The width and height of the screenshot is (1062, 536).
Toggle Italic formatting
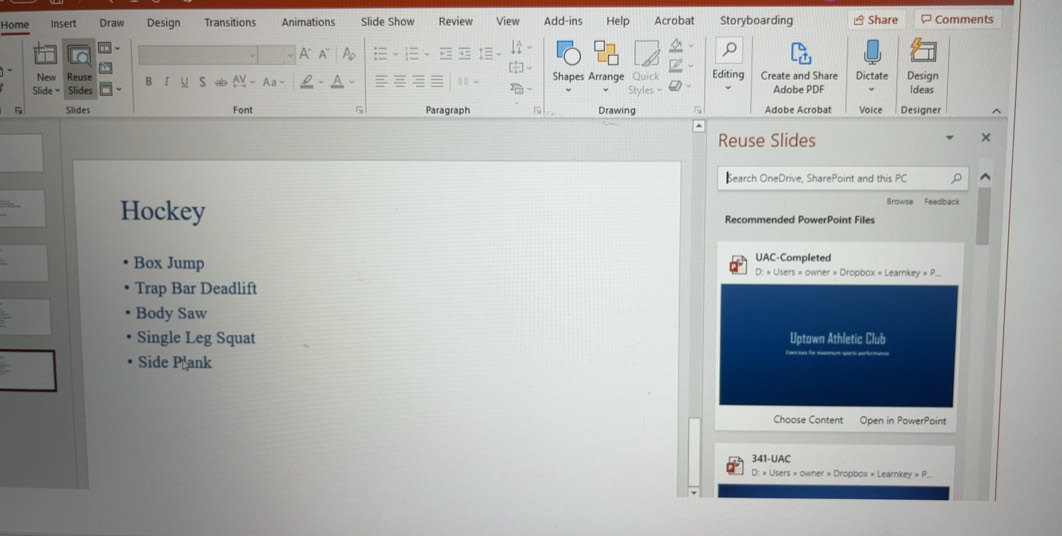(x=166, y=82)
